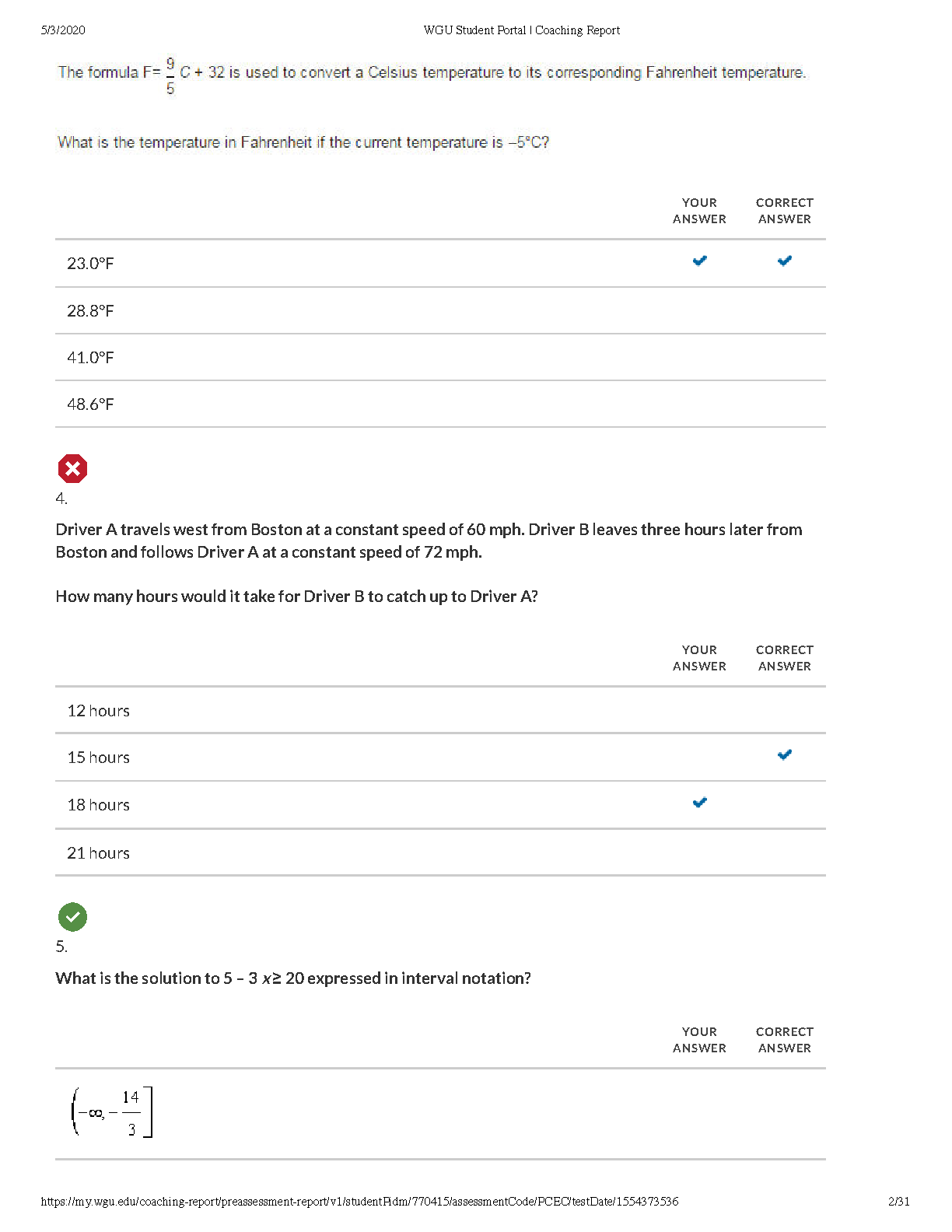Click the green correct checkmark icon above question 5
This screenshot has height=1232, width=952.
[x=72, y=917]
